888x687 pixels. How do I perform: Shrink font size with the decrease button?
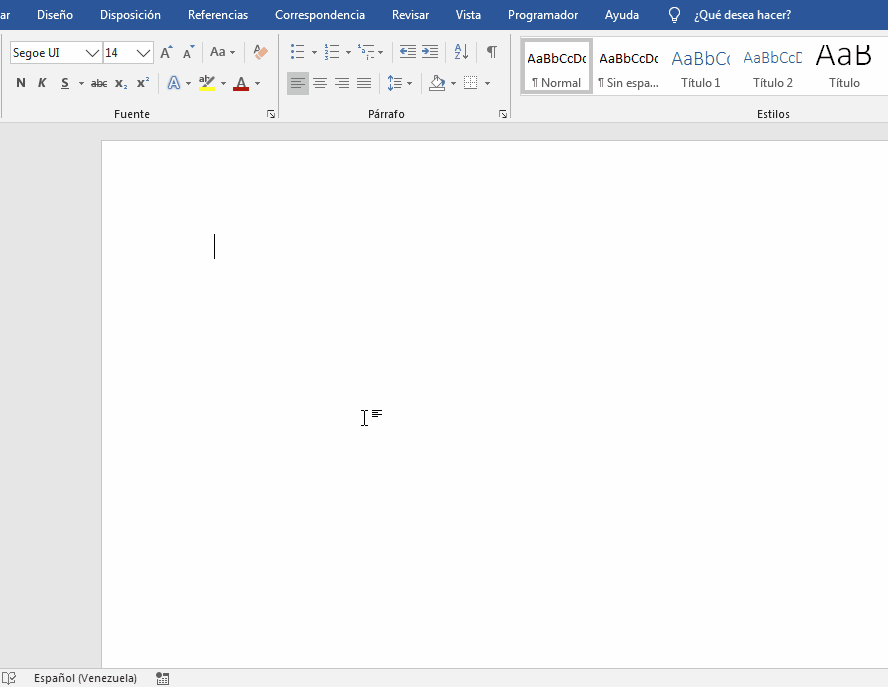188,53
